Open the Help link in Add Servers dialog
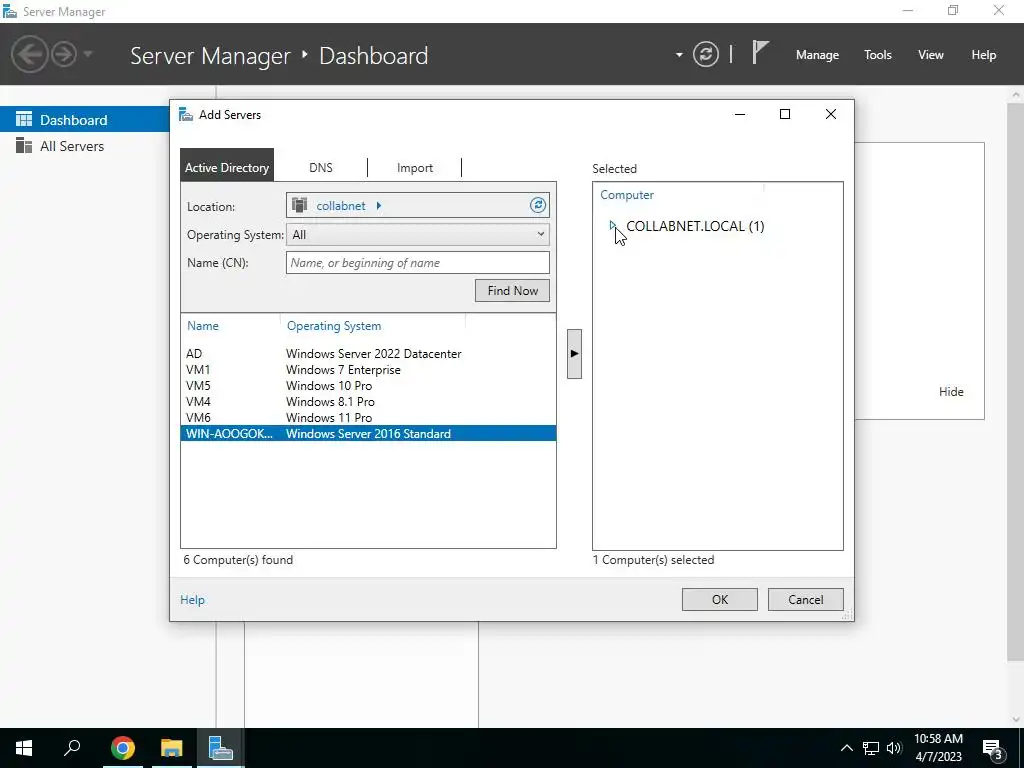The image size is (1024, 768). (x=192, y=600)
